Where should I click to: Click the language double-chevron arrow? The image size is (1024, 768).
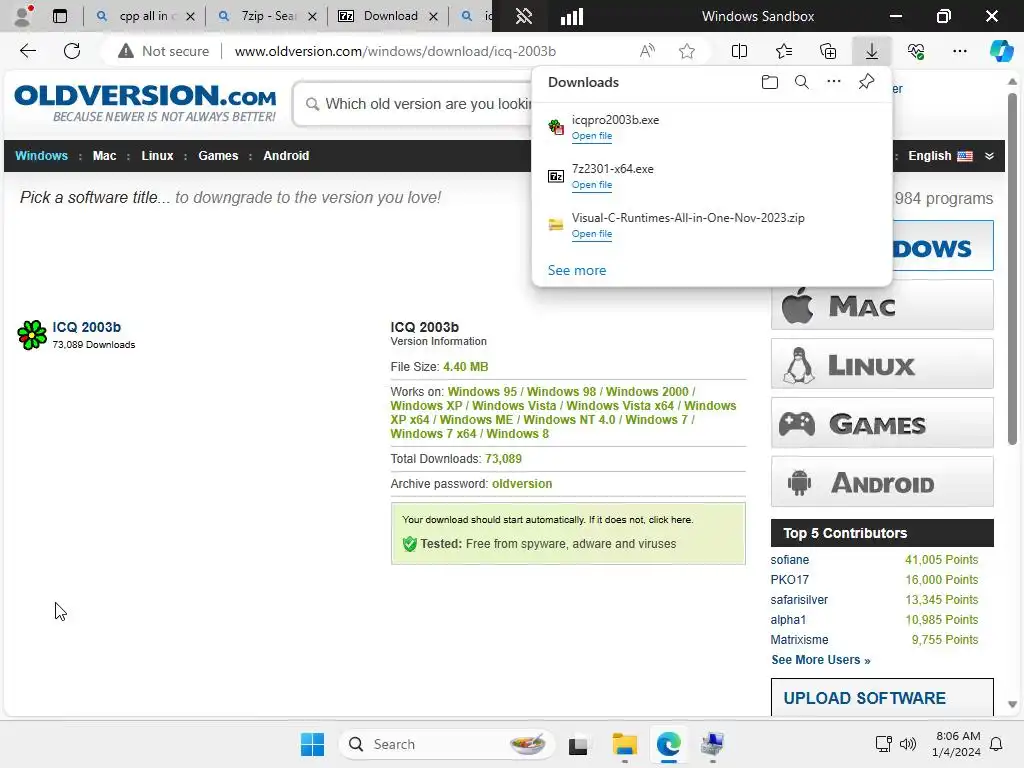(x=989, y=155)
